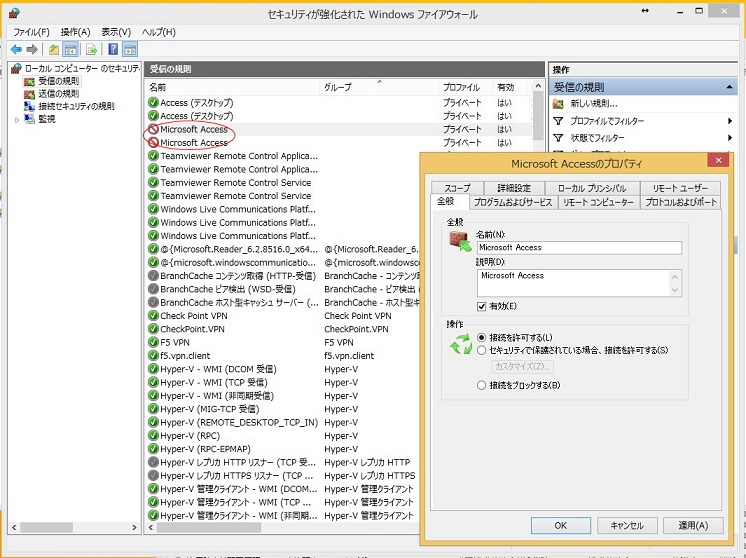Click the Up one level folder icon
The height and width of the screenshot is (558, 746).
point(54,49)
